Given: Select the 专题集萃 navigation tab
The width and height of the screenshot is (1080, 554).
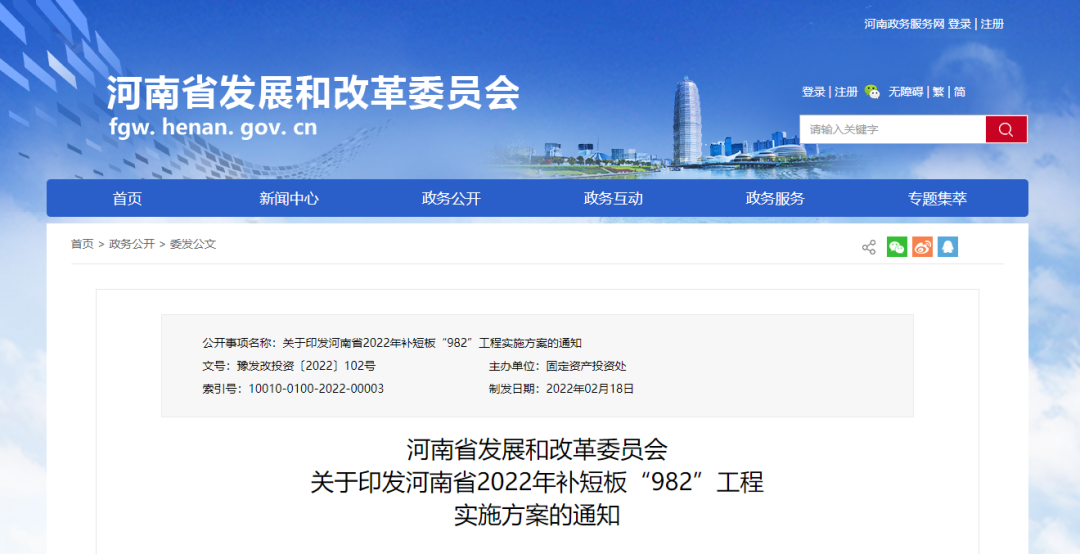Looking at the screenshot, I should click(937, 198).
